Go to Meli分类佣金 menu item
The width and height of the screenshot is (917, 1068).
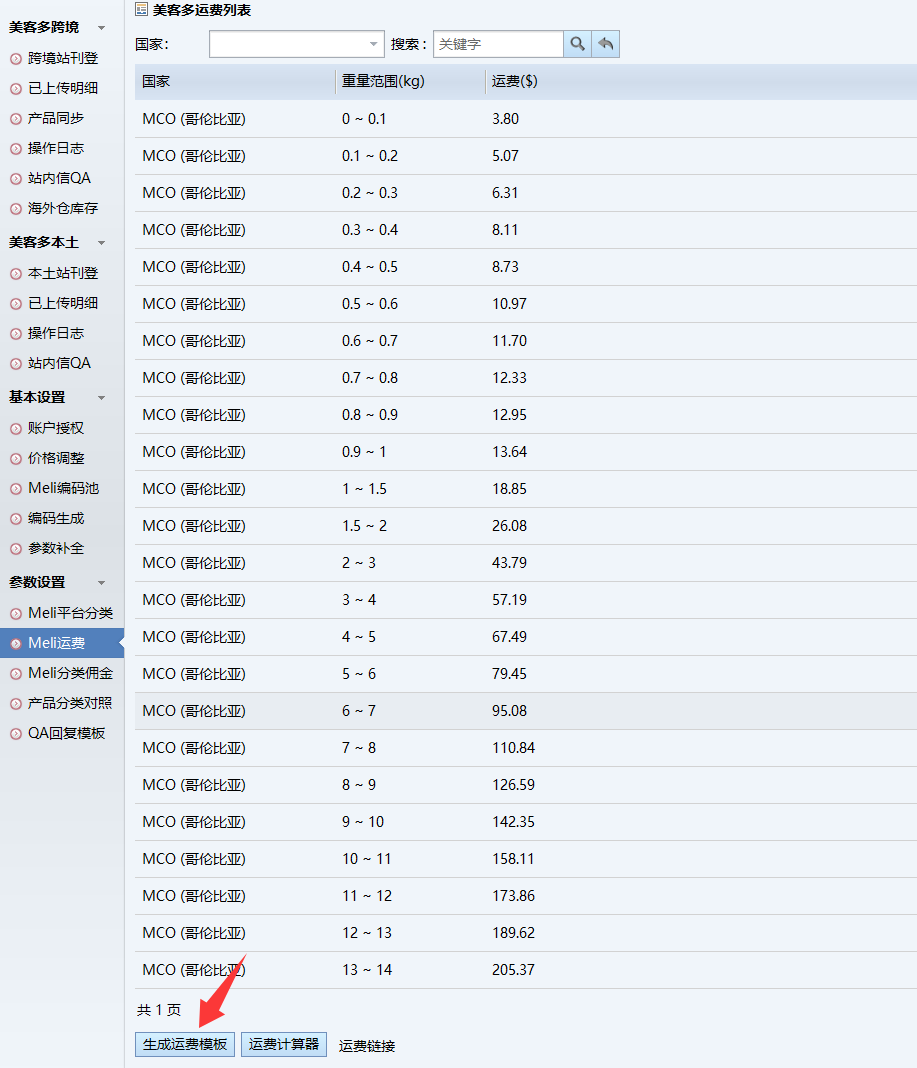[x=70, y=673]
